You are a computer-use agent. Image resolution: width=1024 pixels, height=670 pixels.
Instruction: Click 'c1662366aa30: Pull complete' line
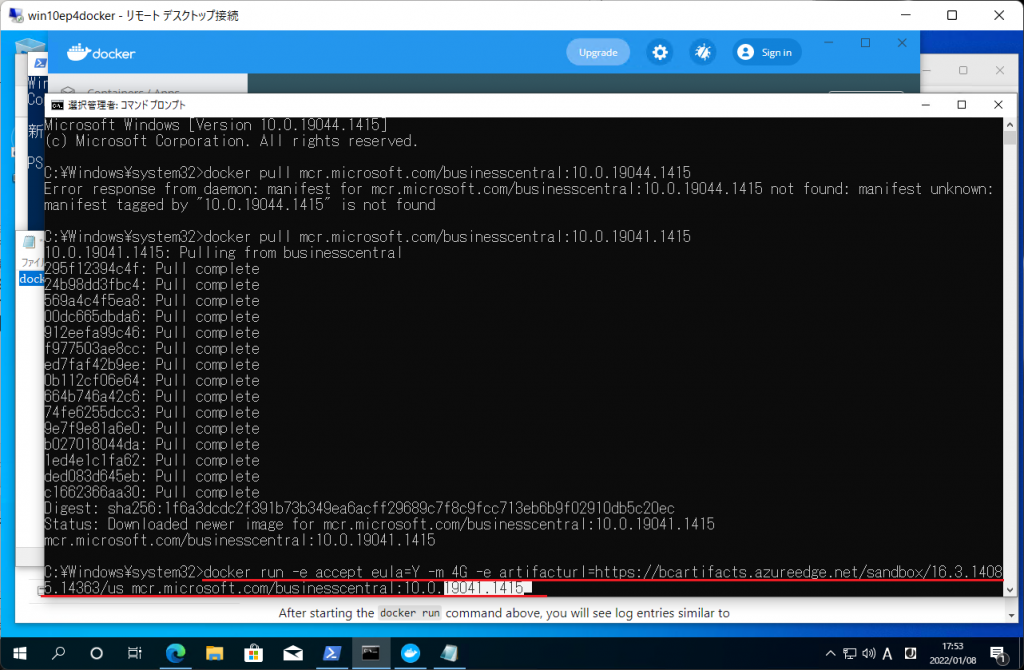tap(152, 492)
